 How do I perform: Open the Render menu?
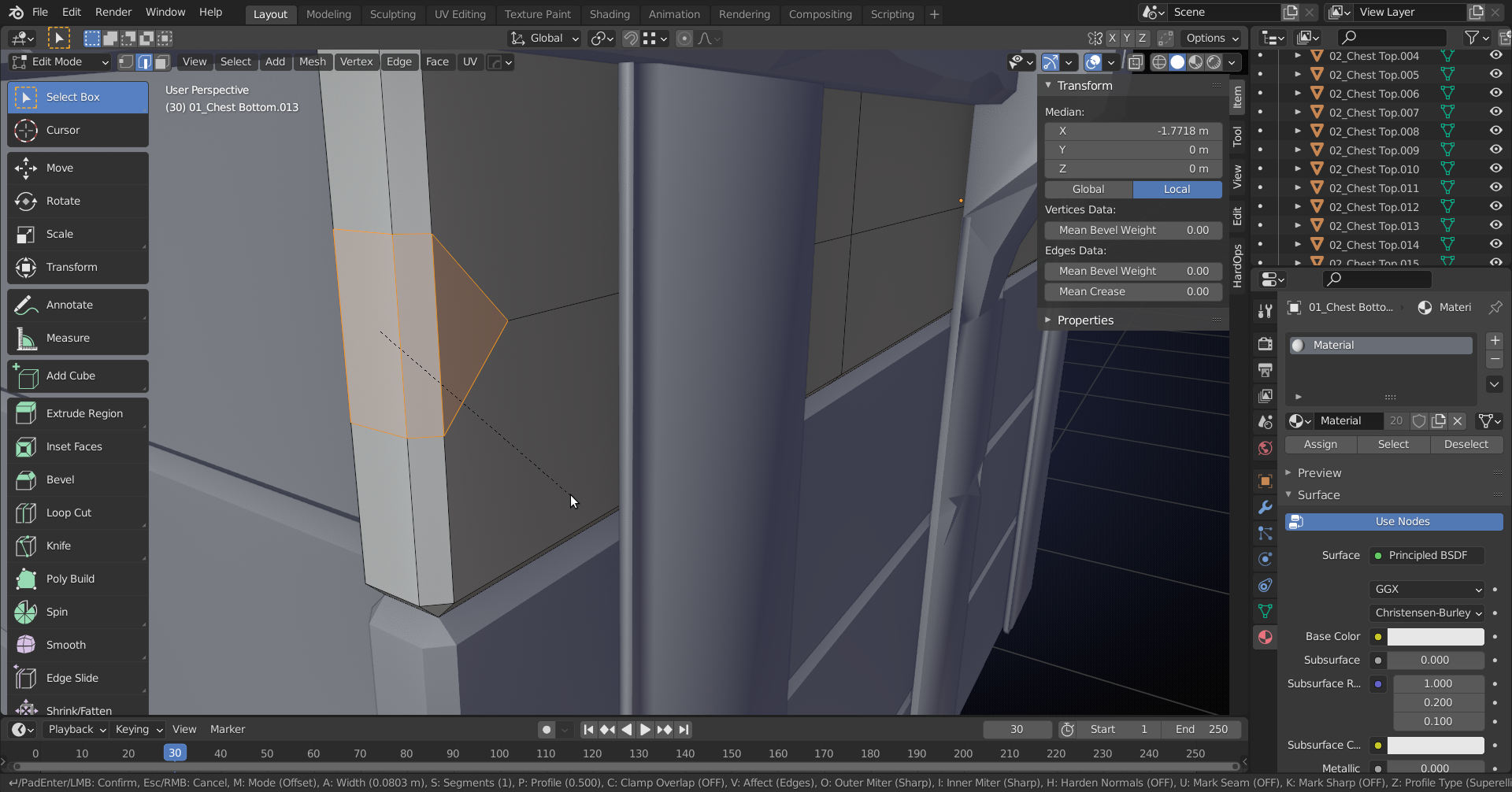[x=113, y=12]
